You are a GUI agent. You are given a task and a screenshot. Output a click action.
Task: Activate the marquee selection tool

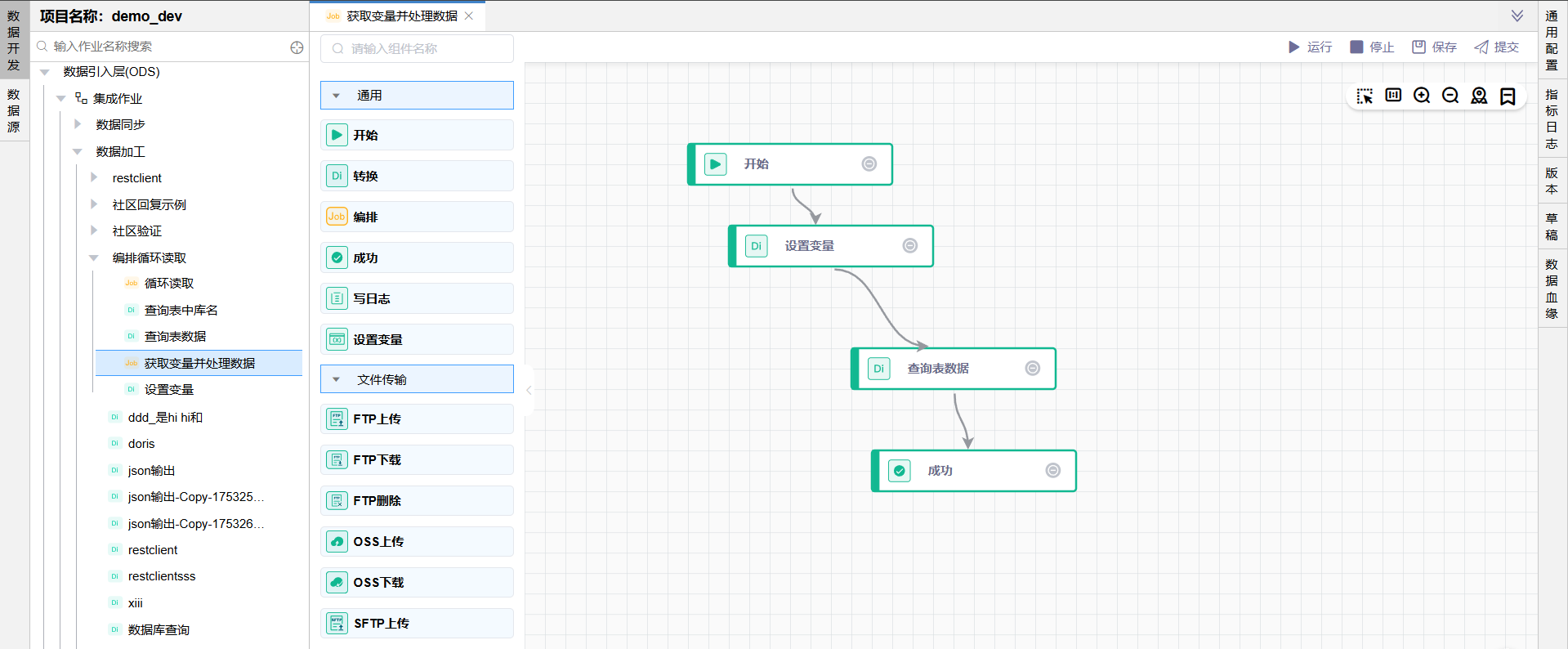coord(1365,96)
